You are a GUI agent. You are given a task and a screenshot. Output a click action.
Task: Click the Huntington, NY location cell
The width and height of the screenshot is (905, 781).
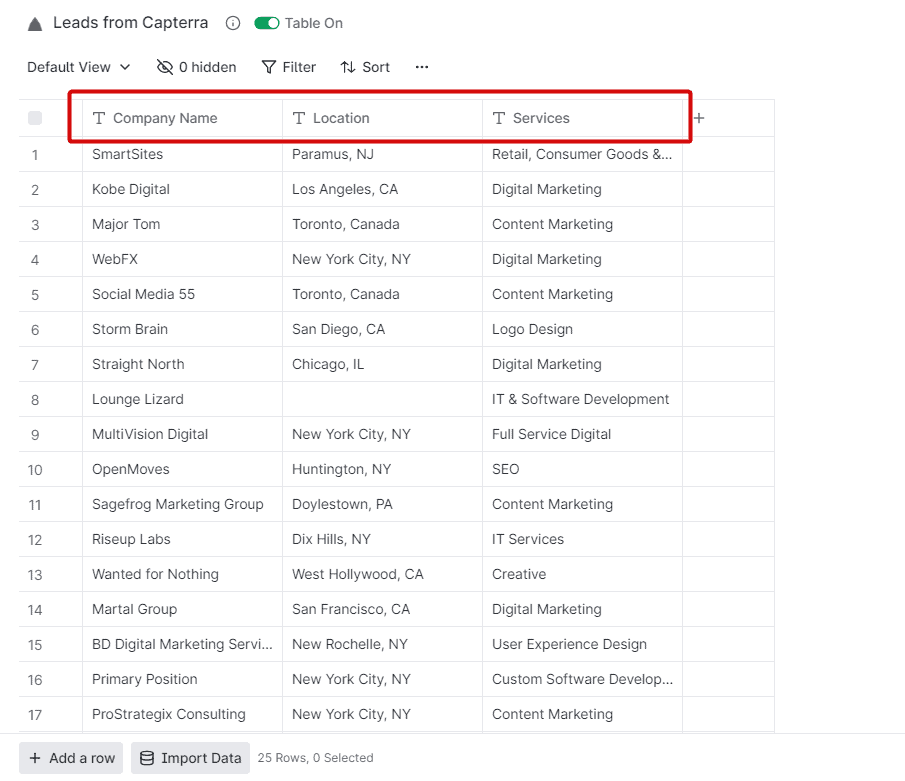(382, 469)
